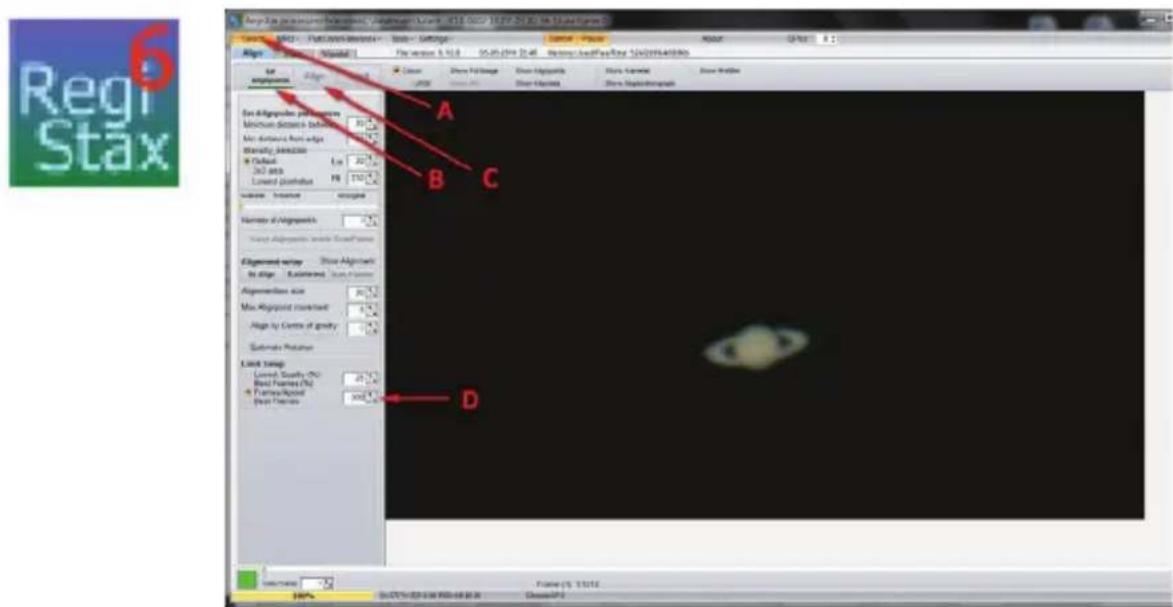Open the RegiStax 6 desktop icon
The width and height of the screenshot is (1173, 607).
(x=94, y=103)
